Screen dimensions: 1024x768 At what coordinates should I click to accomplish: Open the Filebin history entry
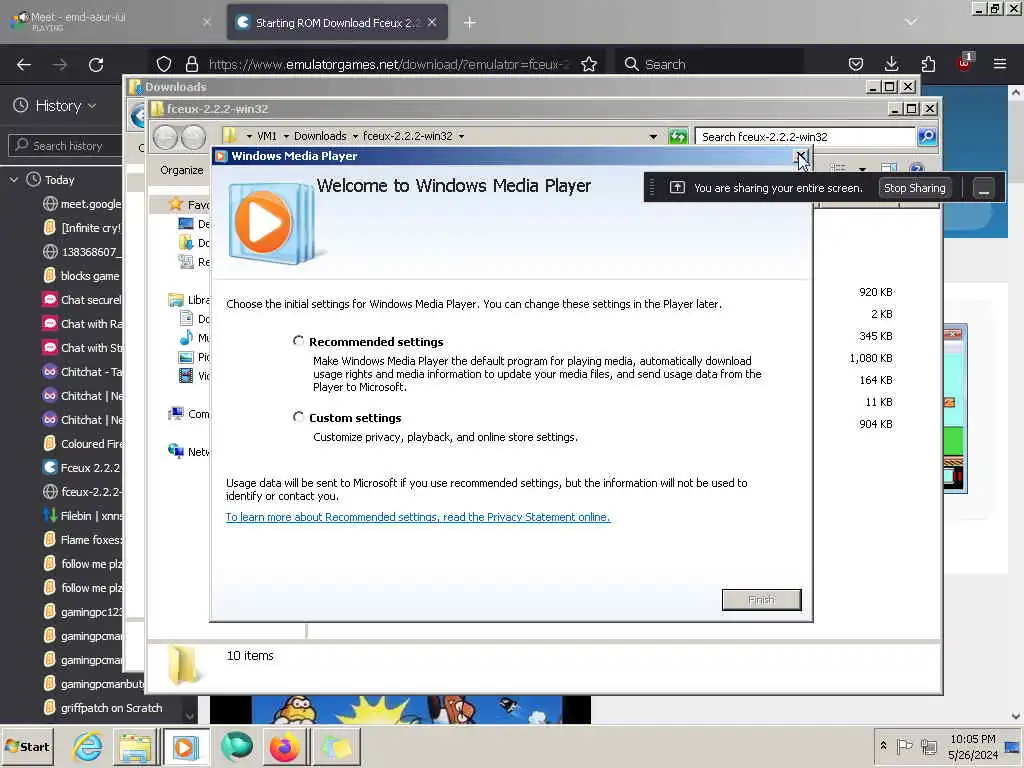(x=82, y=515)
